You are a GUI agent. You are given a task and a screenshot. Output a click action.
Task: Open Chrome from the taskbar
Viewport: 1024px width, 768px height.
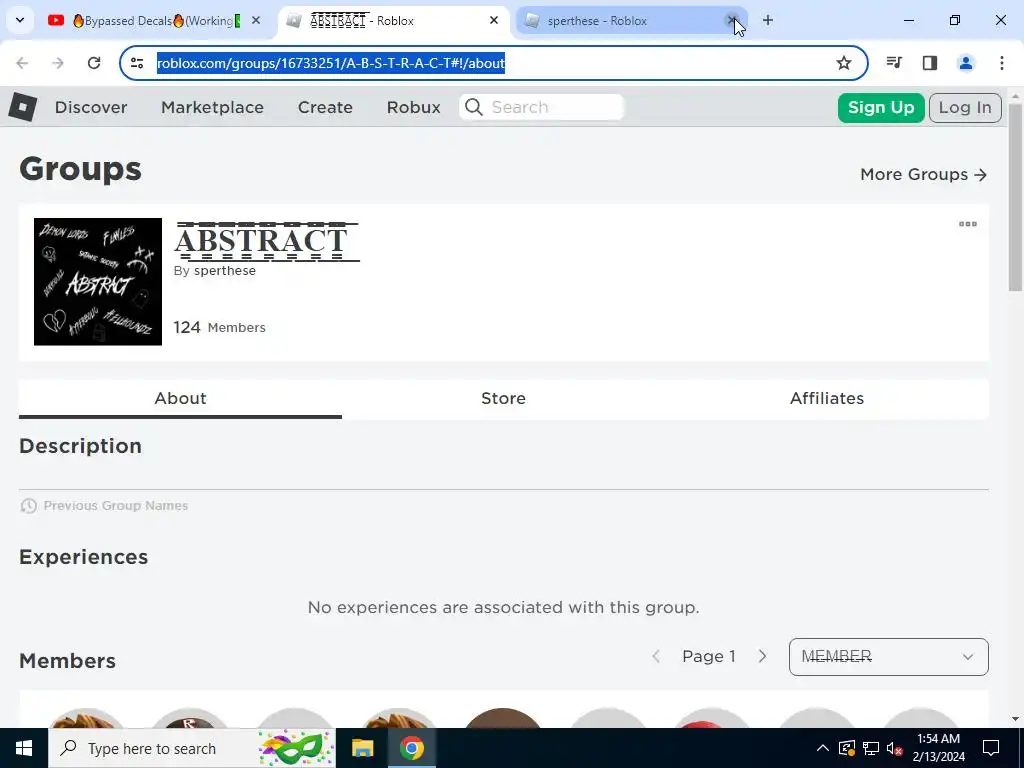pyautogui.click(x=411, y=748)
